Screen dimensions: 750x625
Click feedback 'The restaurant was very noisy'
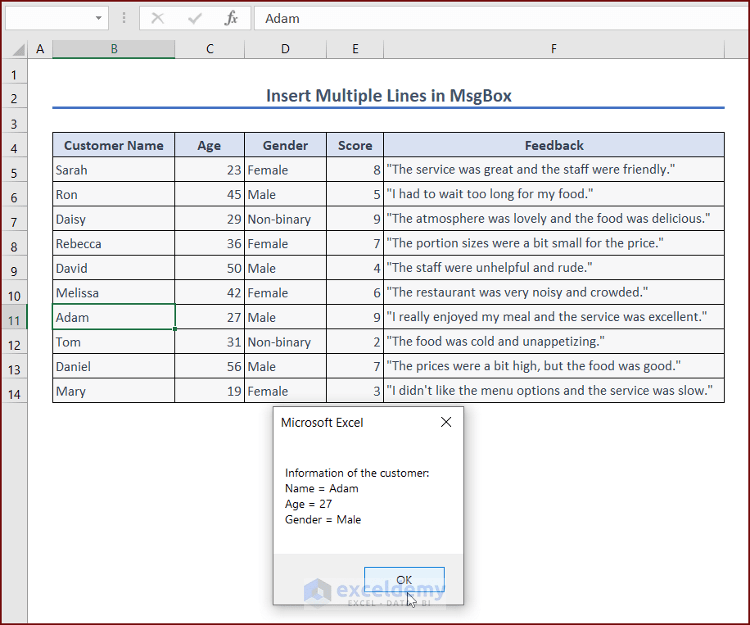click(x=554, y=293)
